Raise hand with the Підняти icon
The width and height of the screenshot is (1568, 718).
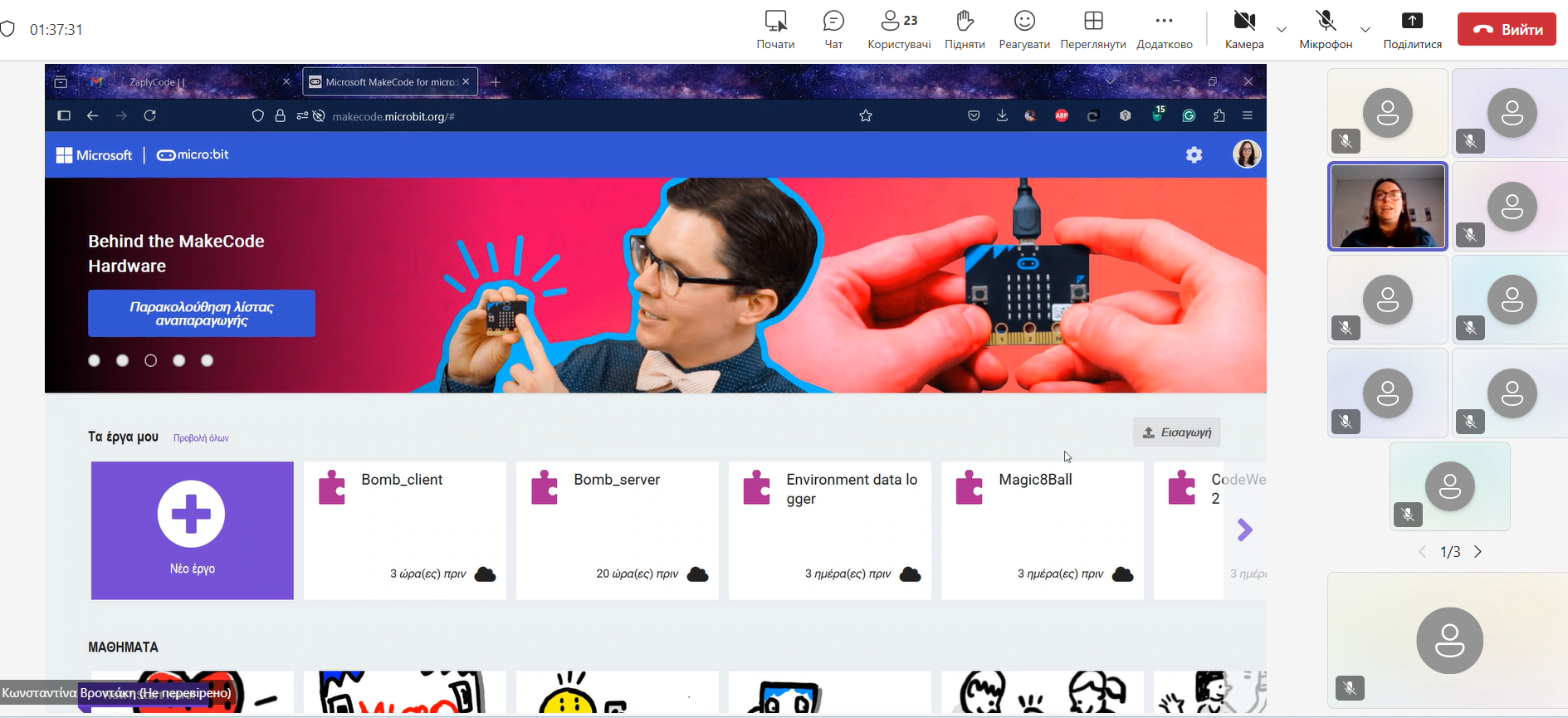(x=965, y=29)
